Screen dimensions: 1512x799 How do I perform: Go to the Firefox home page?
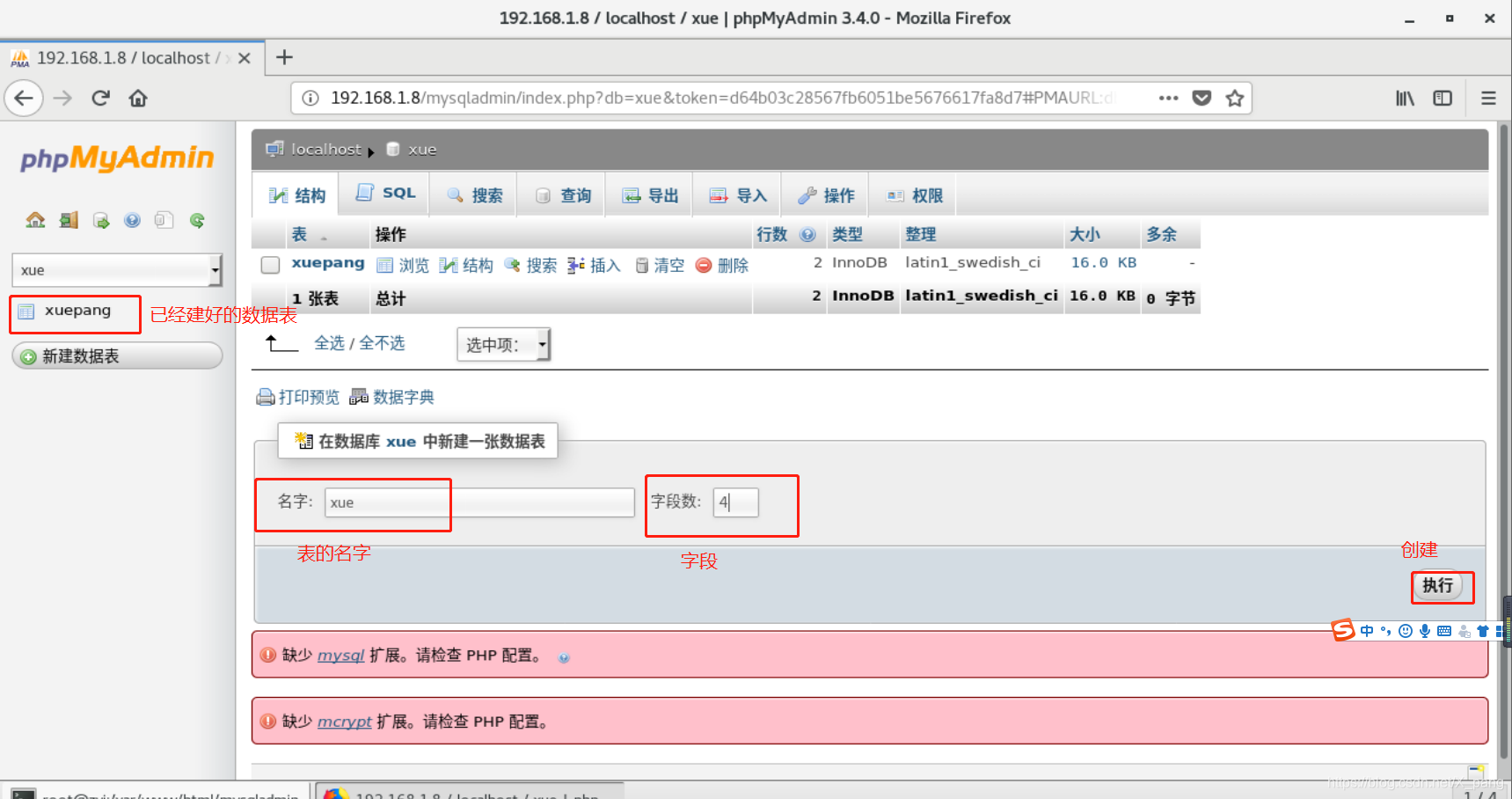[x=138, y=98]
